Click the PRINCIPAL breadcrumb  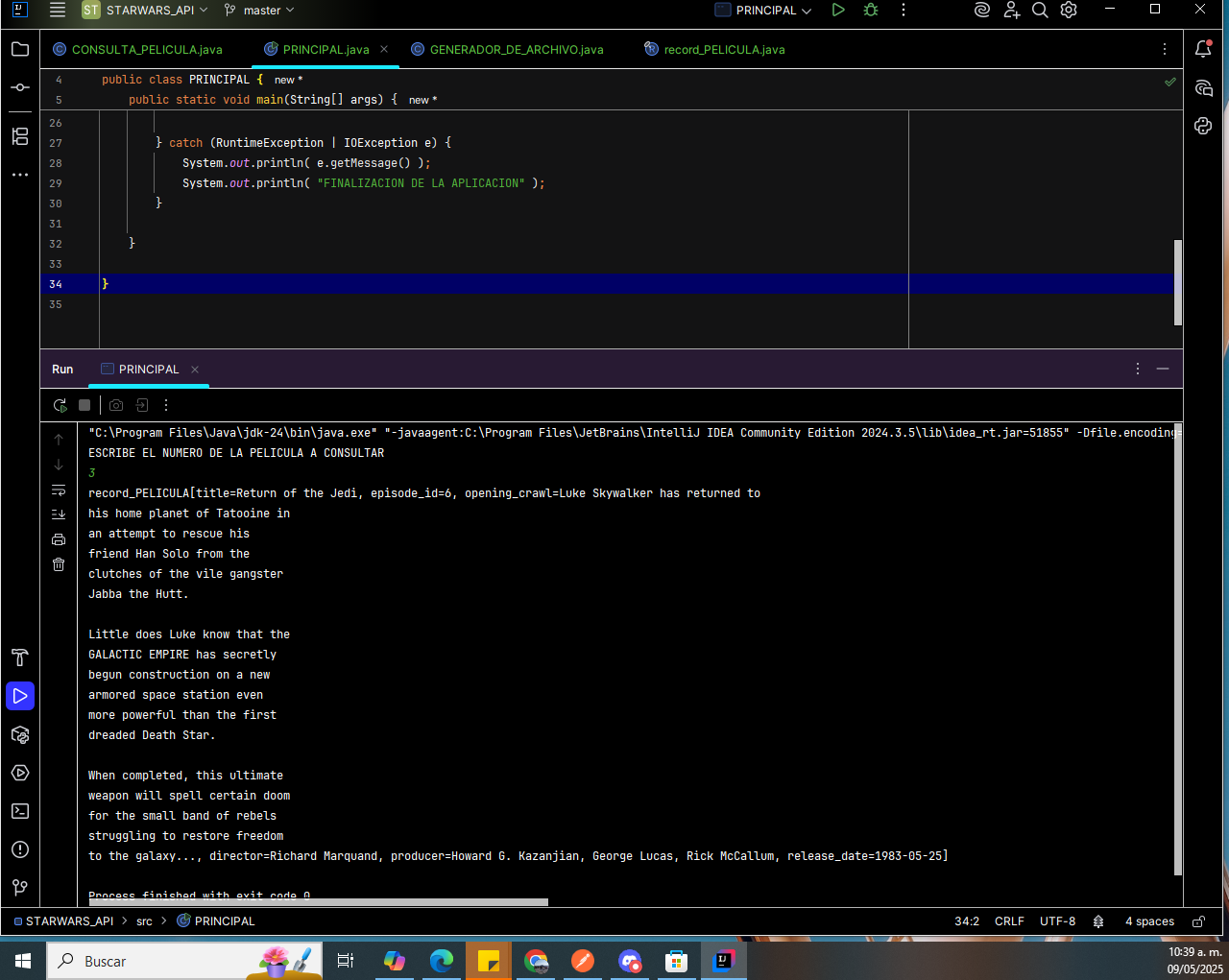pos(216,920)
